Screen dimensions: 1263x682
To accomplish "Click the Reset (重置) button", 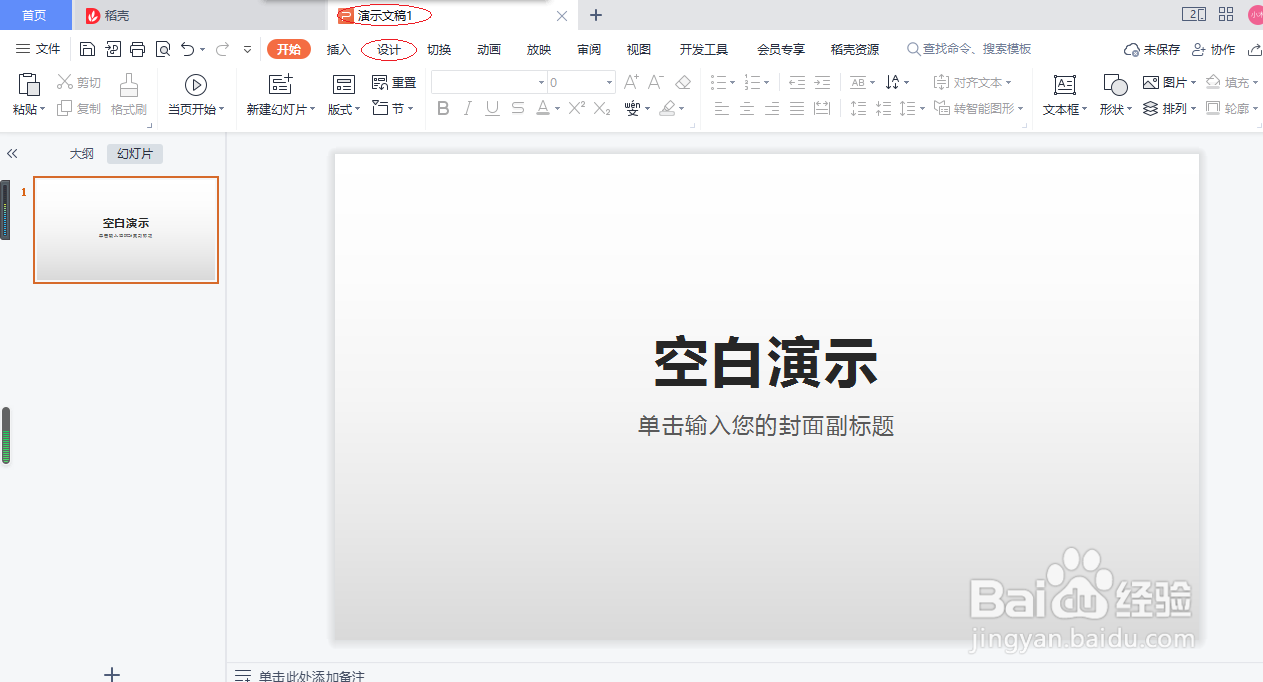I will 394,82.
